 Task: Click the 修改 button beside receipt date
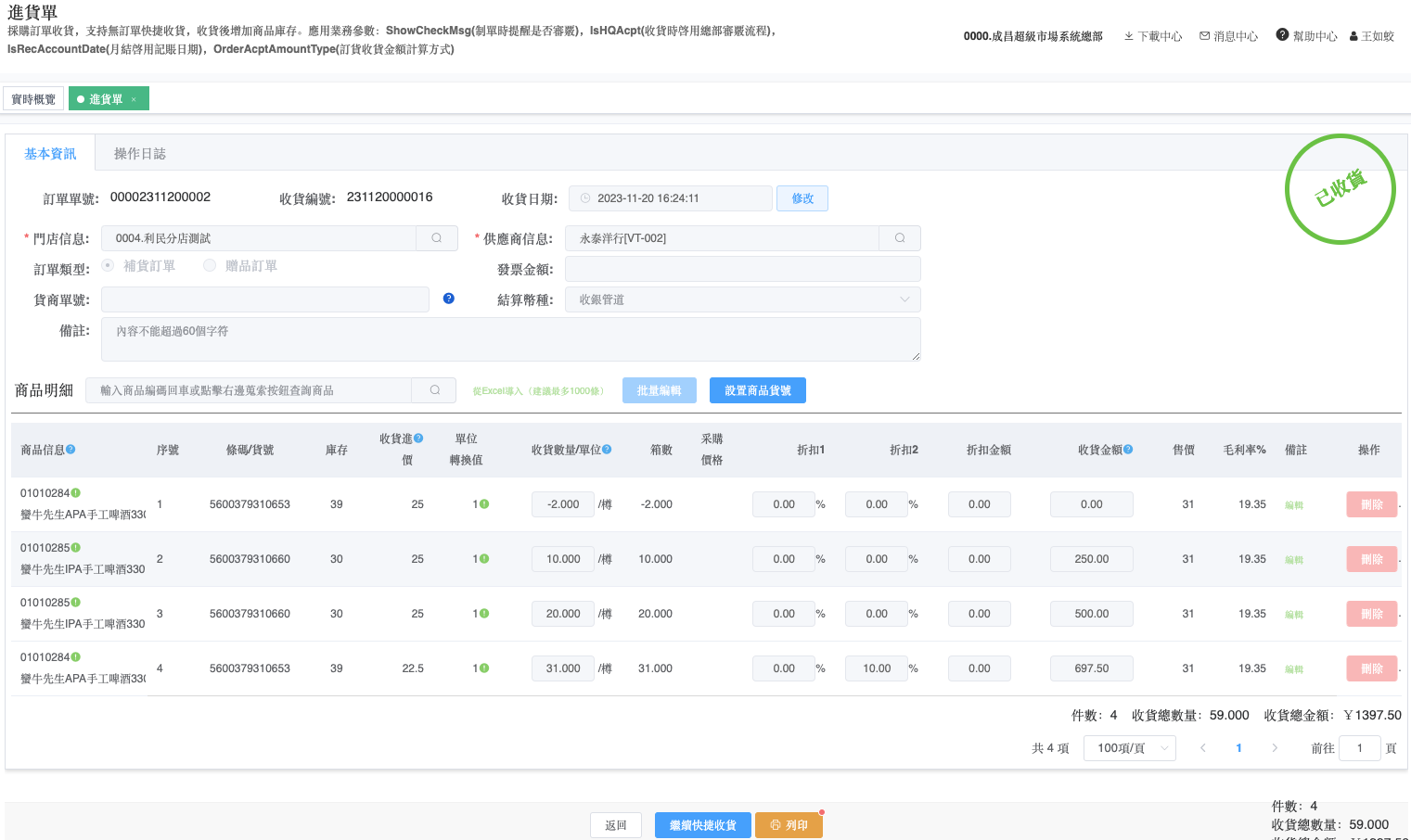click(802, 198)
